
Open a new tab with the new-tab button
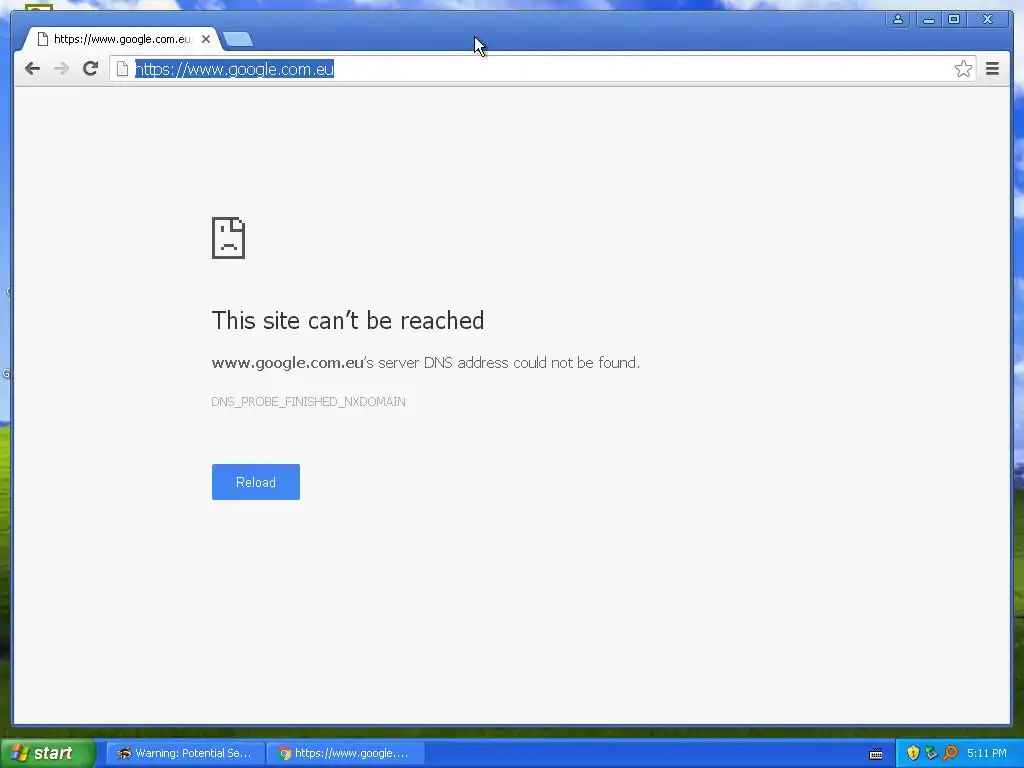(x=238, y=40)
